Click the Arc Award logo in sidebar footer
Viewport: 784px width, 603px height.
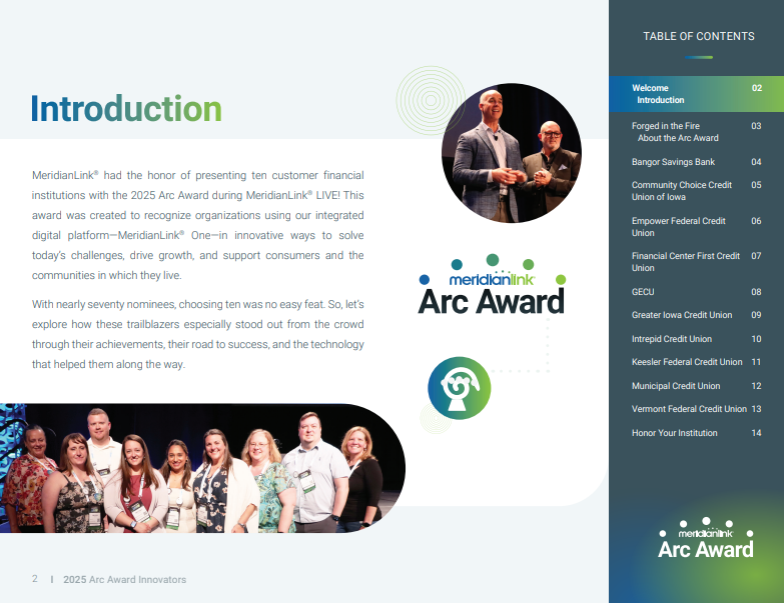pyautogui.click(x=705, y=538)
